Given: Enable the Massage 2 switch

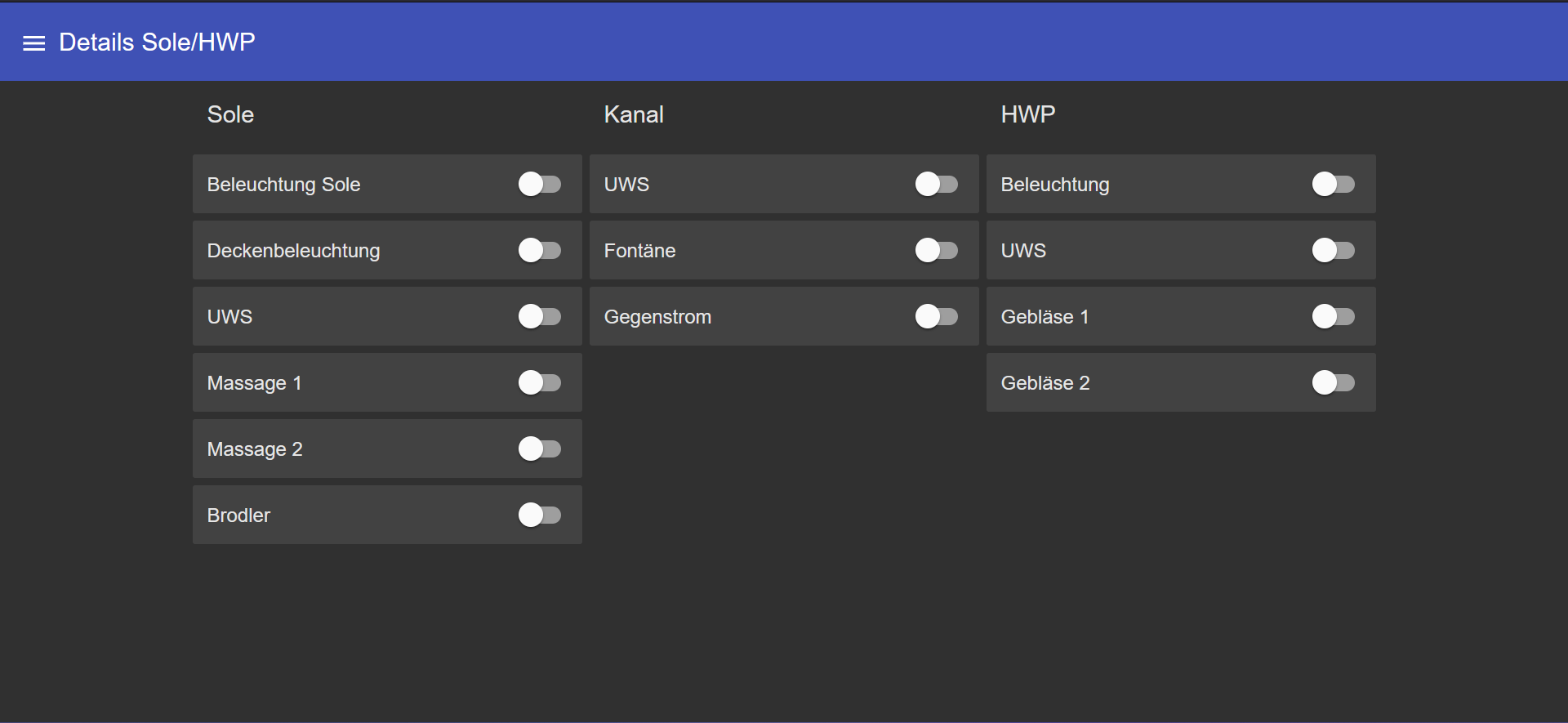Looking at the screenshot, I should (x=540, y=449).
